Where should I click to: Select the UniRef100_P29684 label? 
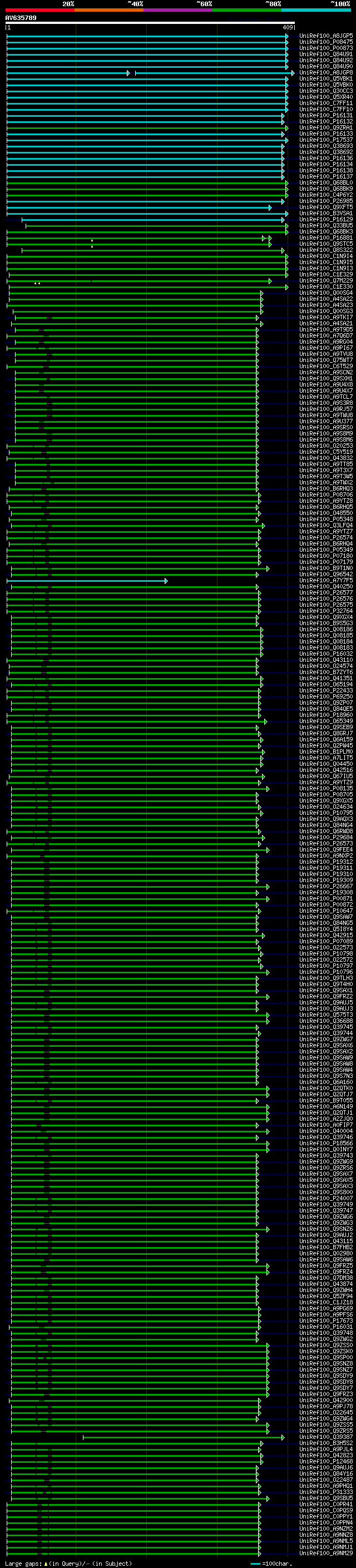click(x=326, y=838)
